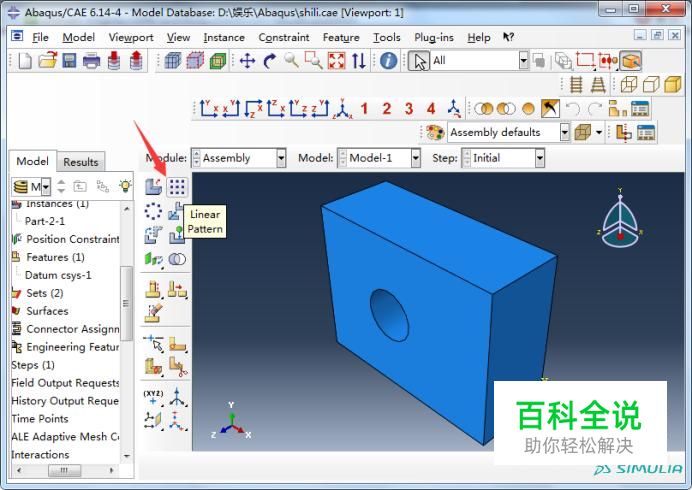Toggle the perspective view ladder icon
Image resolution: width=692 pixels, height=490 pixels.
pos(598,84)
